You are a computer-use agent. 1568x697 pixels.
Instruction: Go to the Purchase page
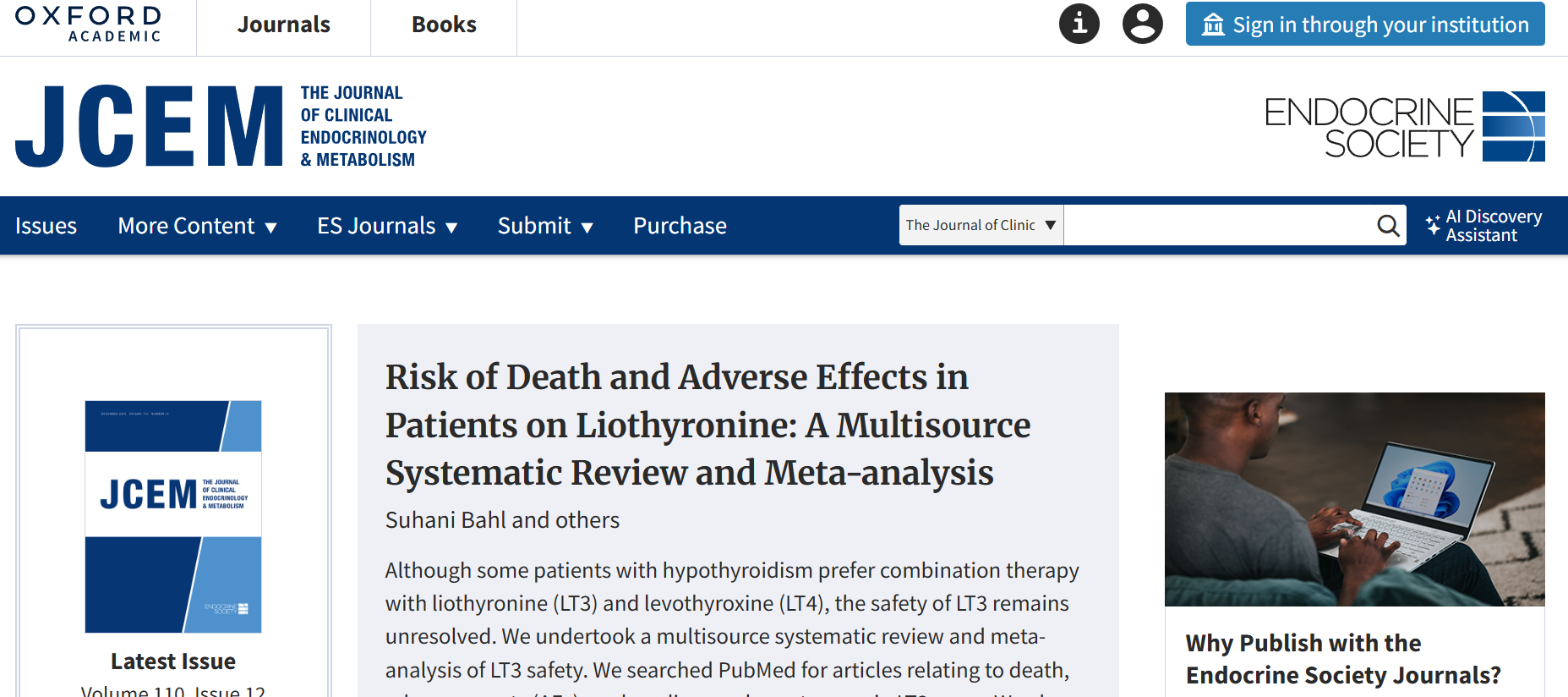tap(680, 226)
